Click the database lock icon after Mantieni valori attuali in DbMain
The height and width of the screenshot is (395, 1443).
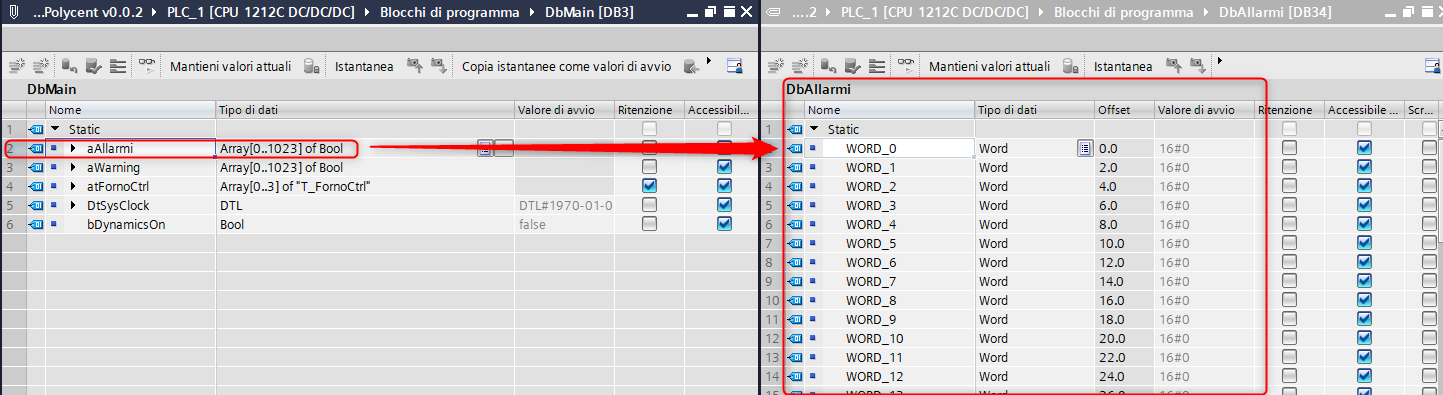(311, 66)
